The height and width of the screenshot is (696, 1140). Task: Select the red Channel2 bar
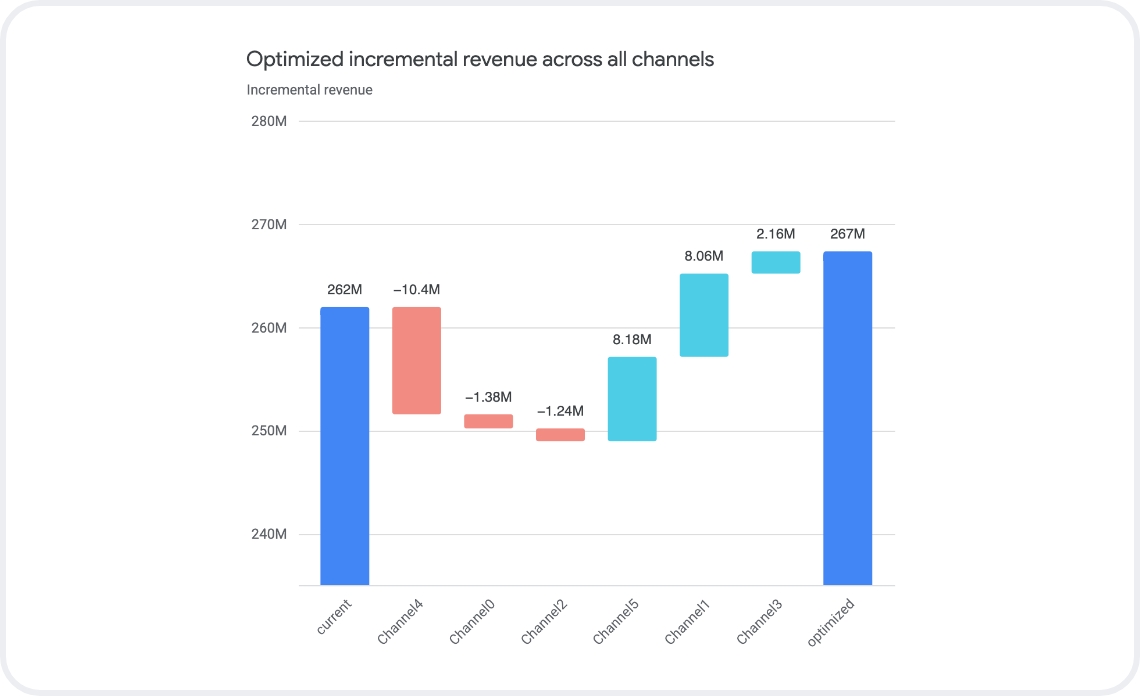pos(561,435)
